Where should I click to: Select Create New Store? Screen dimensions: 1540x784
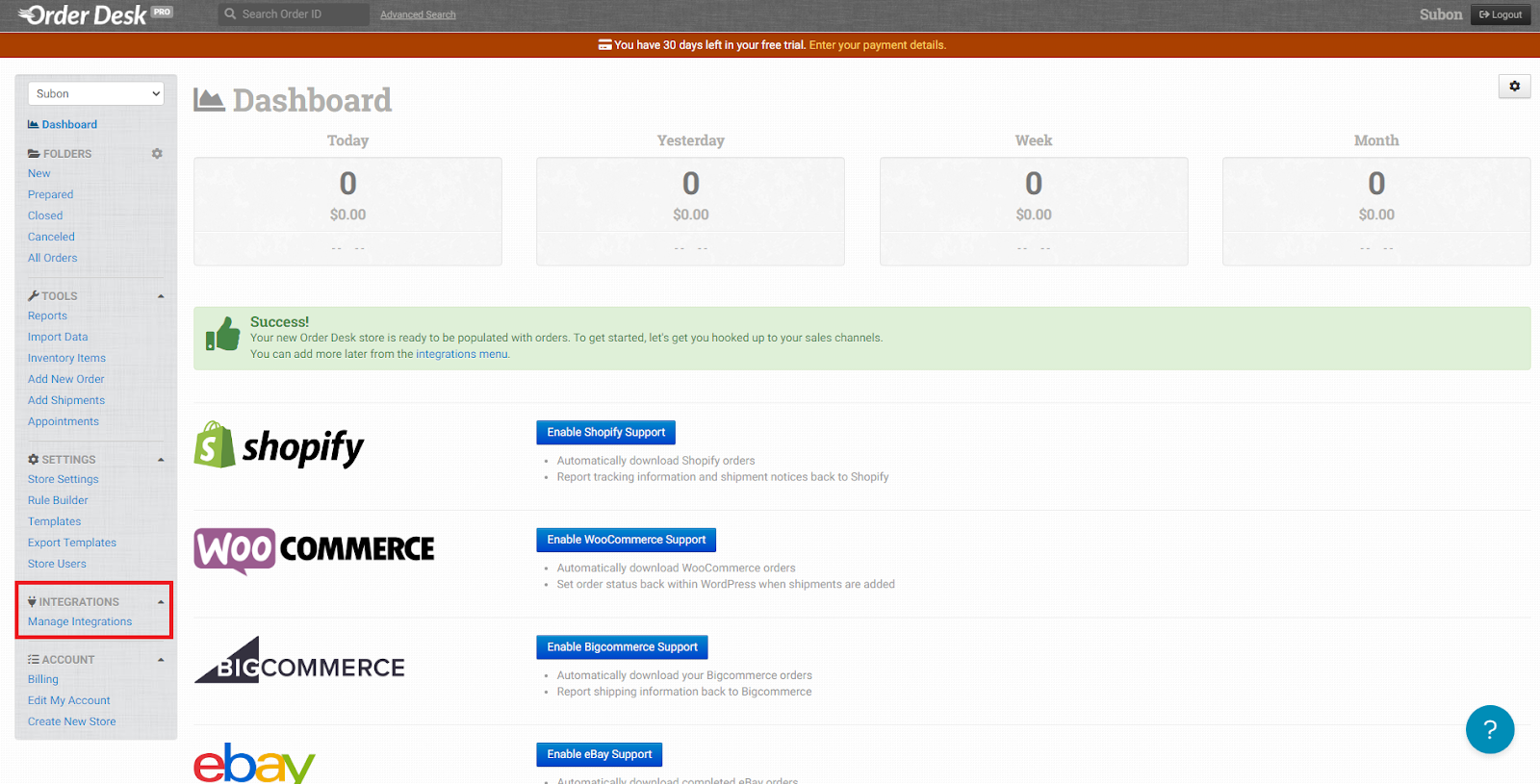(x=72, y=722)
